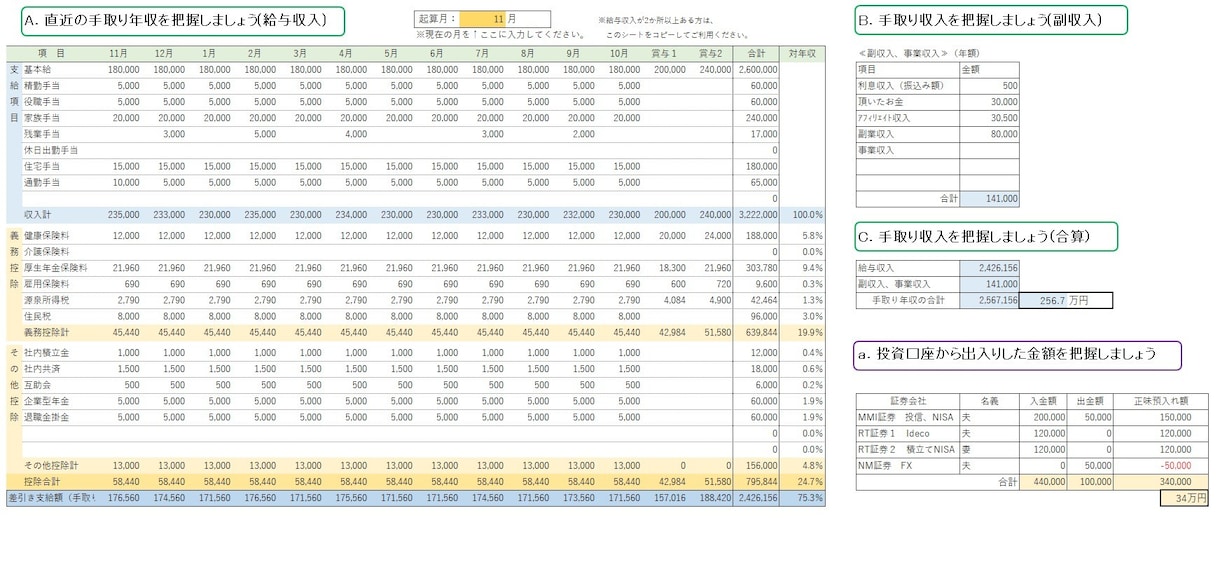
Task: Select the RT証券2 積立てNISA row label
Action: pos(906,450)
